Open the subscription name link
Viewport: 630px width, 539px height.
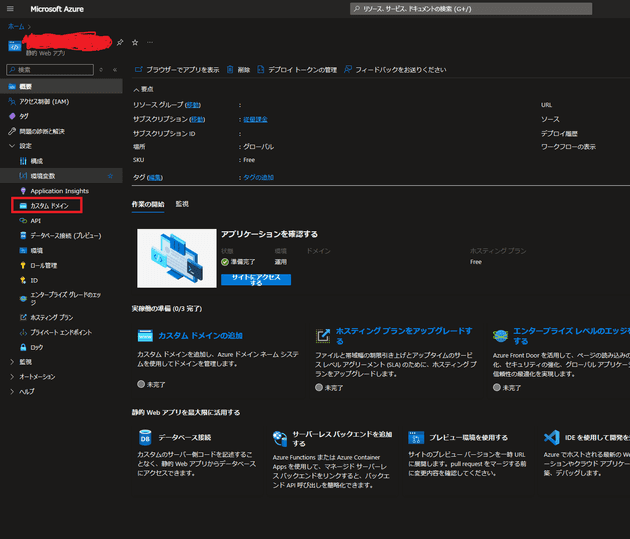coord(255,119)
